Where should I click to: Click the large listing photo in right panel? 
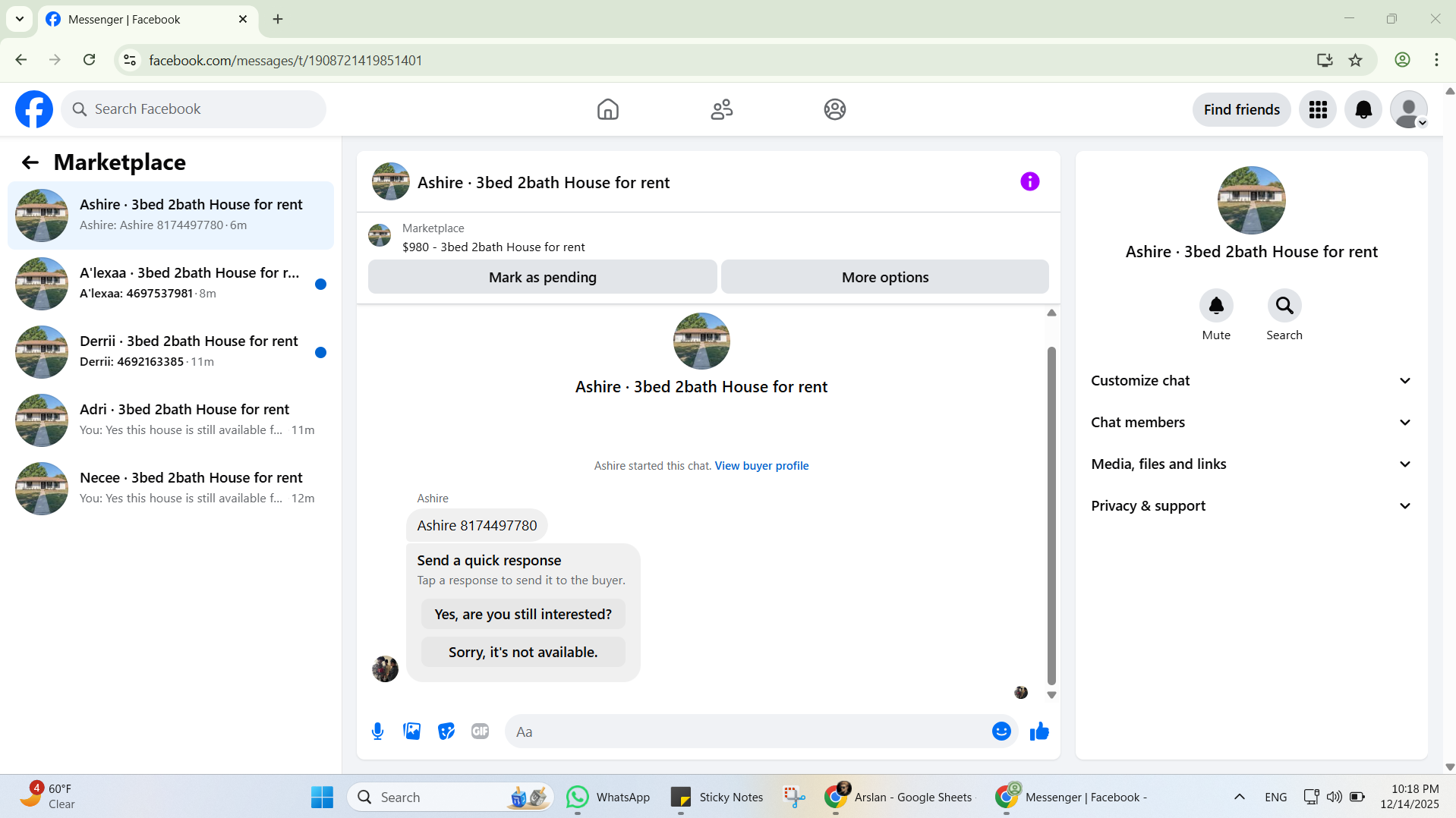[1251, 200]
